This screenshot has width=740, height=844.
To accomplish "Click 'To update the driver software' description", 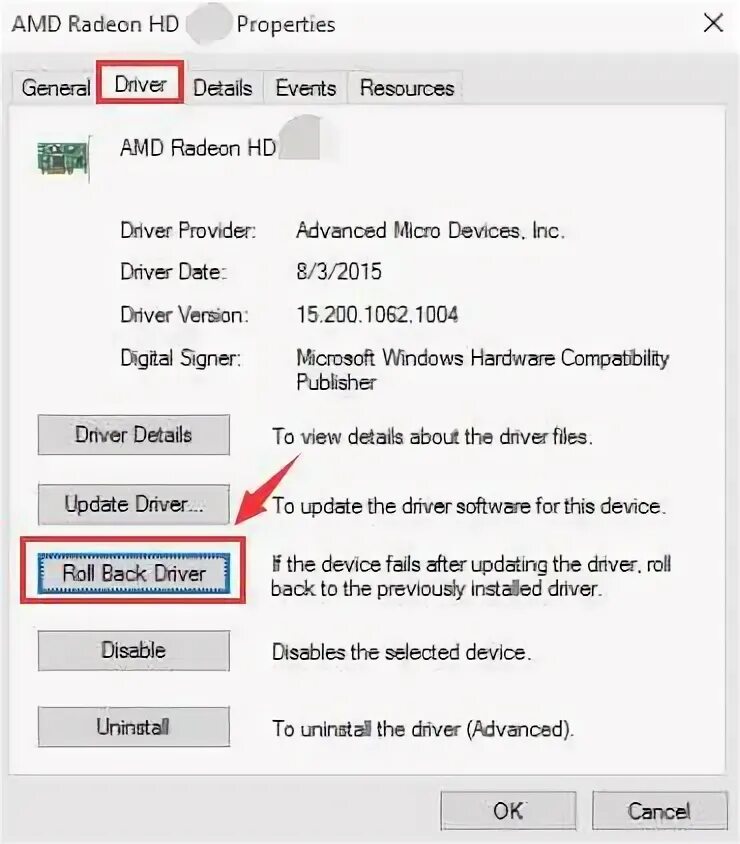I will pyautogui.click(x=469, y=506).
